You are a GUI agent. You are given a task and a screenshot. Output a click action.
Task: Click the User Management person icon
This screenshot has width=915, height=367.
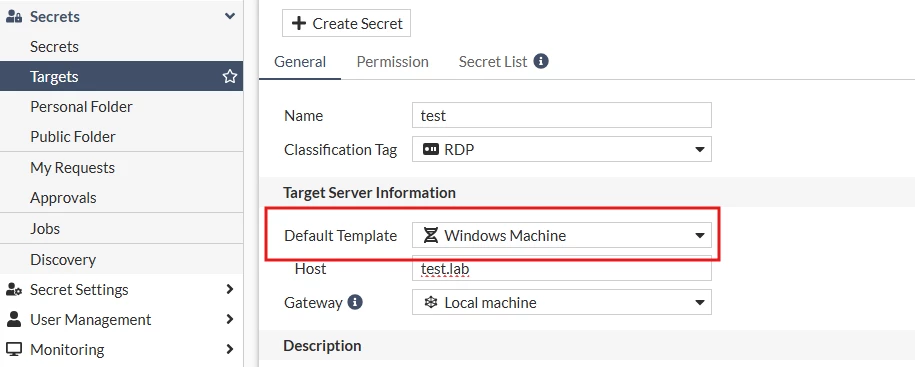tap(14, 319)
